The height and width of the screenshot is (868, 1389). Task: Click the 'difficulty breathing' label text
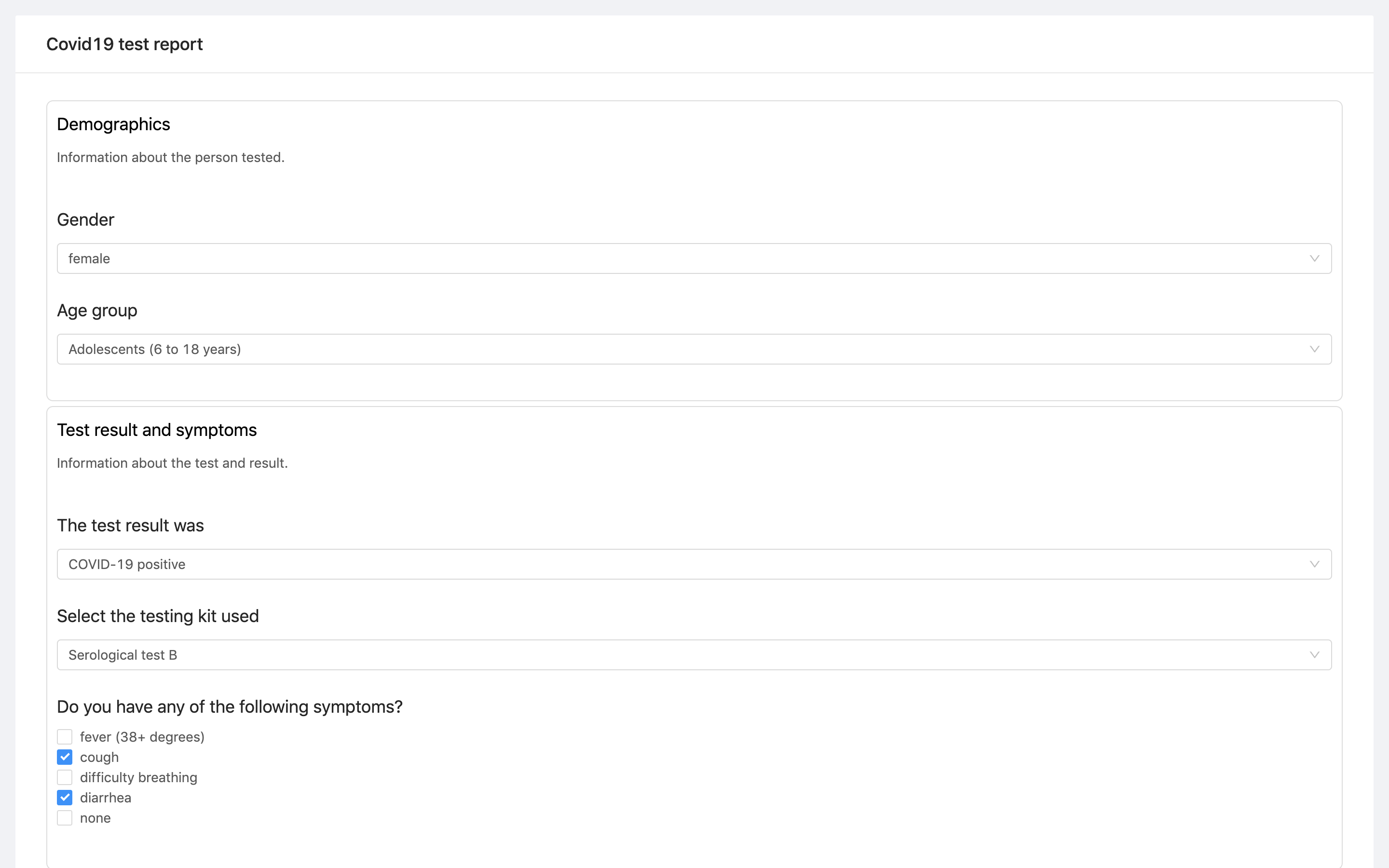click(138, 777)
